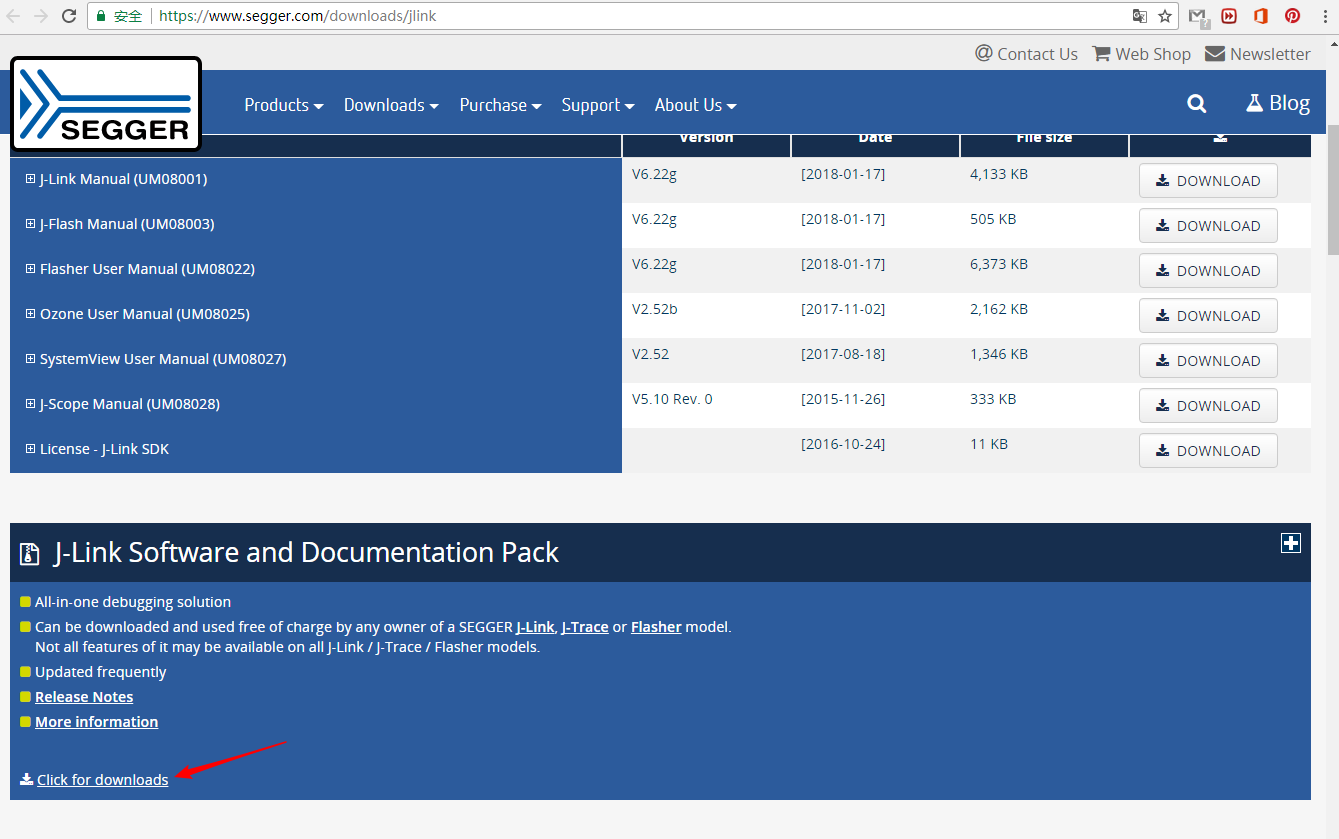Screen dimensions: 1339x839
Task: Click the document icon beside the pack heading
Action: tap(31, 554)
